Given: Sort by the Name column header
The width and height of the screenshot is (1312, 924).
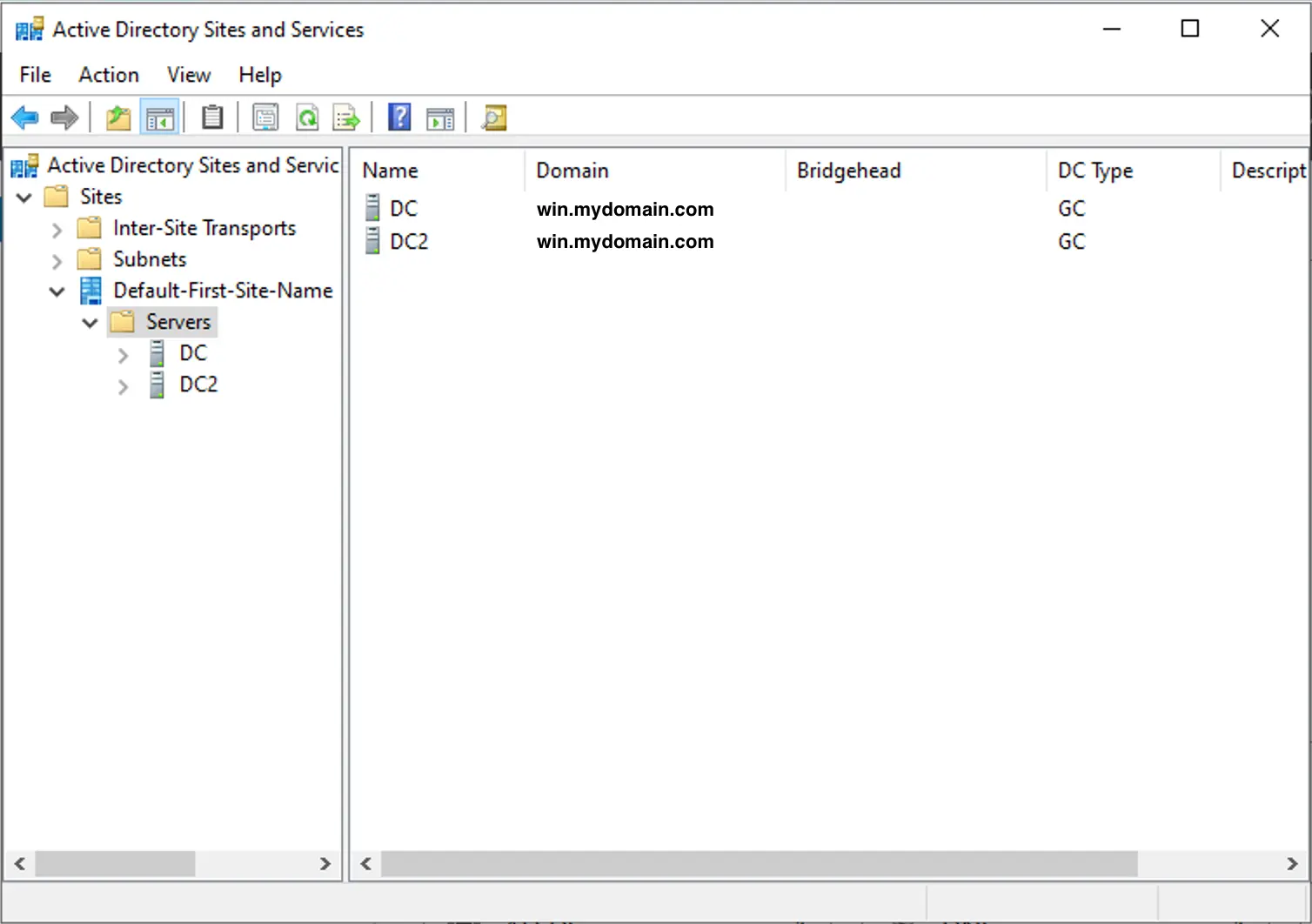Looking at the screenshot, I should pos(438,171).
